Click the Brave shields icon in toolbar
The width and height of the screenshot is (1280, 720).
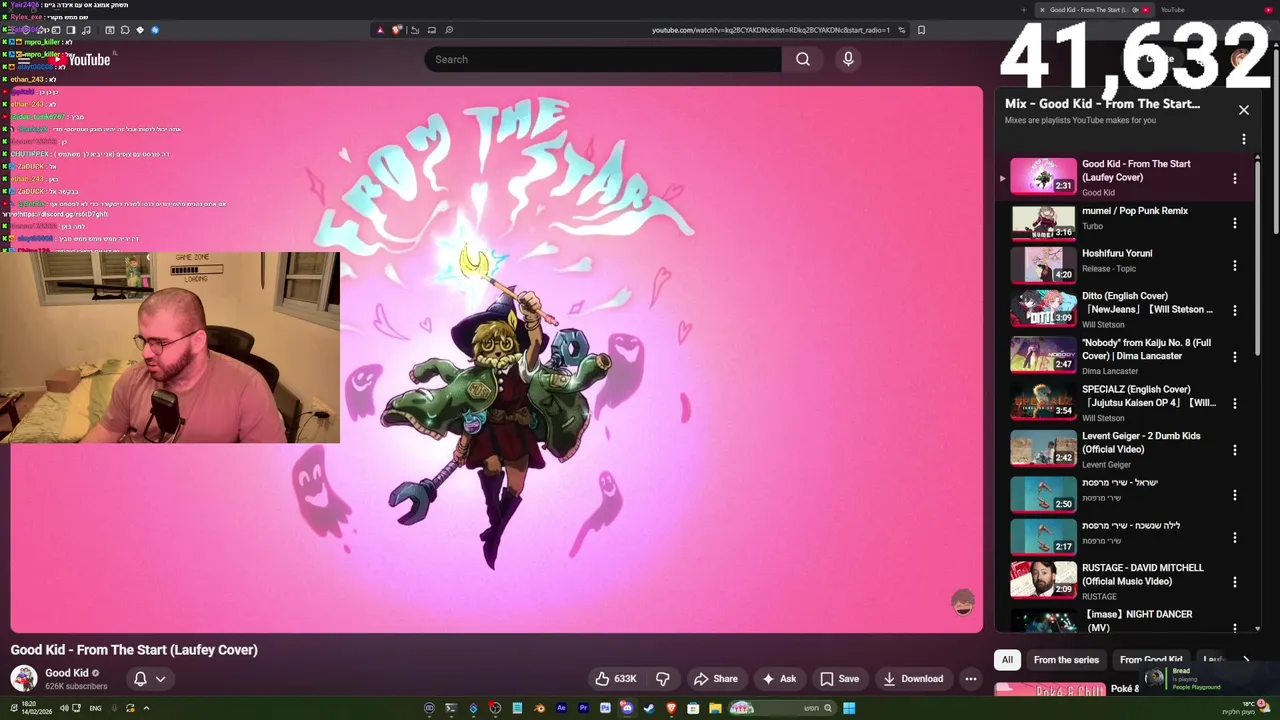[x=397, y=29]
